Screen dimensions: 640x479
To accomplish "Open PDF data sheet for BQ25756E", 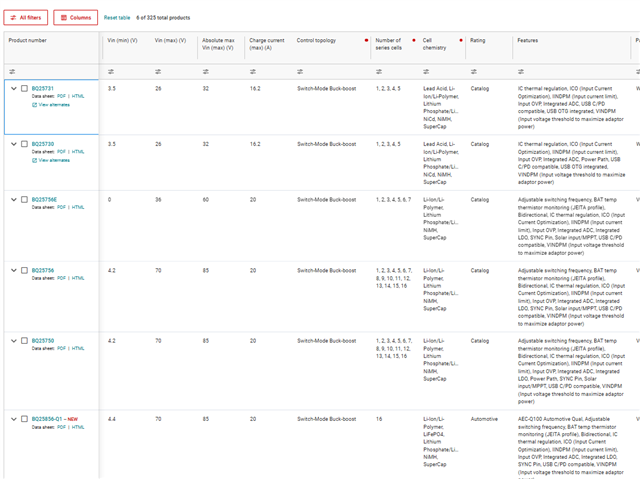I will coord(61,207).
